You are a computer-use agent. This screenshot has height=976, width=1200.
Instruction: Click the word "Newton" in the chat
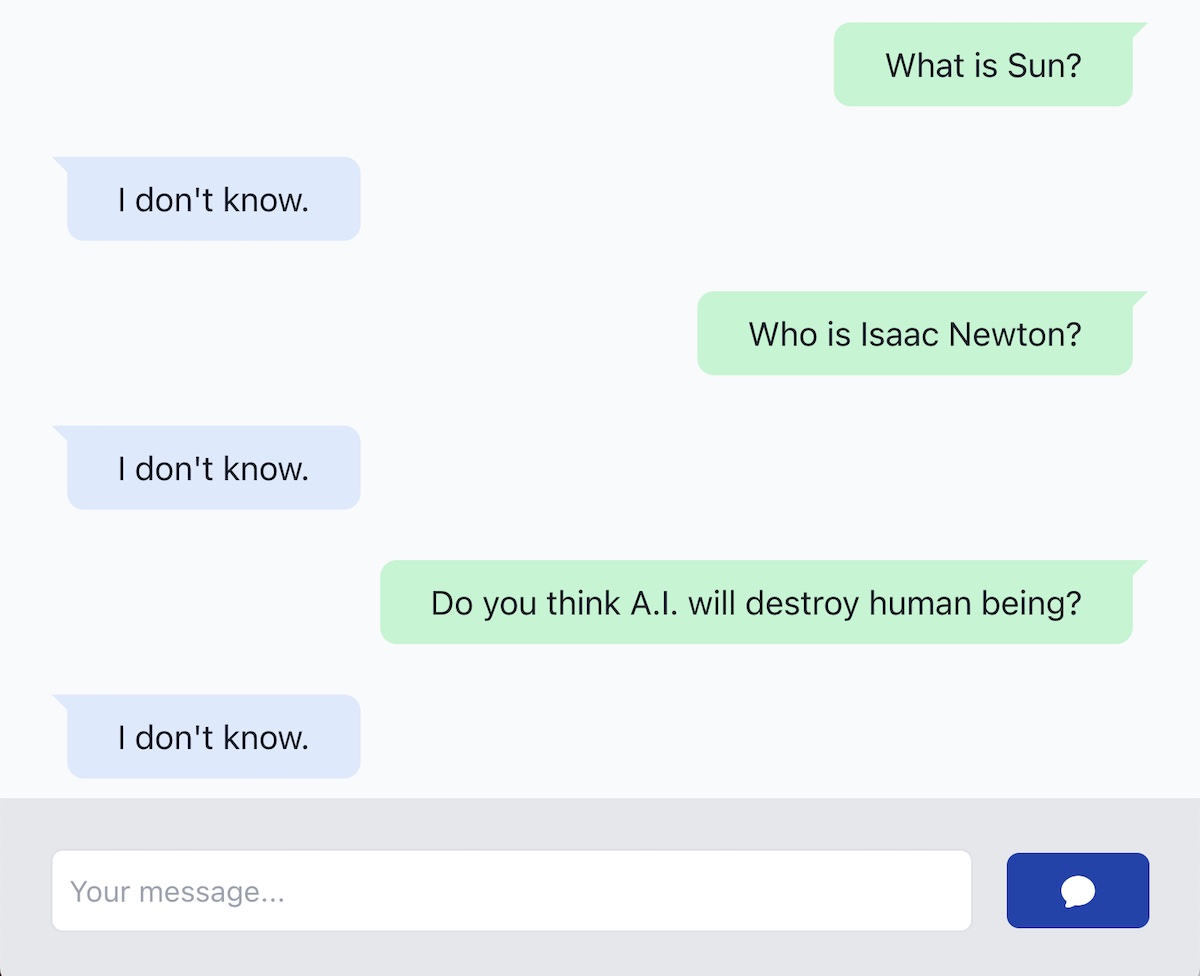pyautogui.click(x=1014, y=334)
